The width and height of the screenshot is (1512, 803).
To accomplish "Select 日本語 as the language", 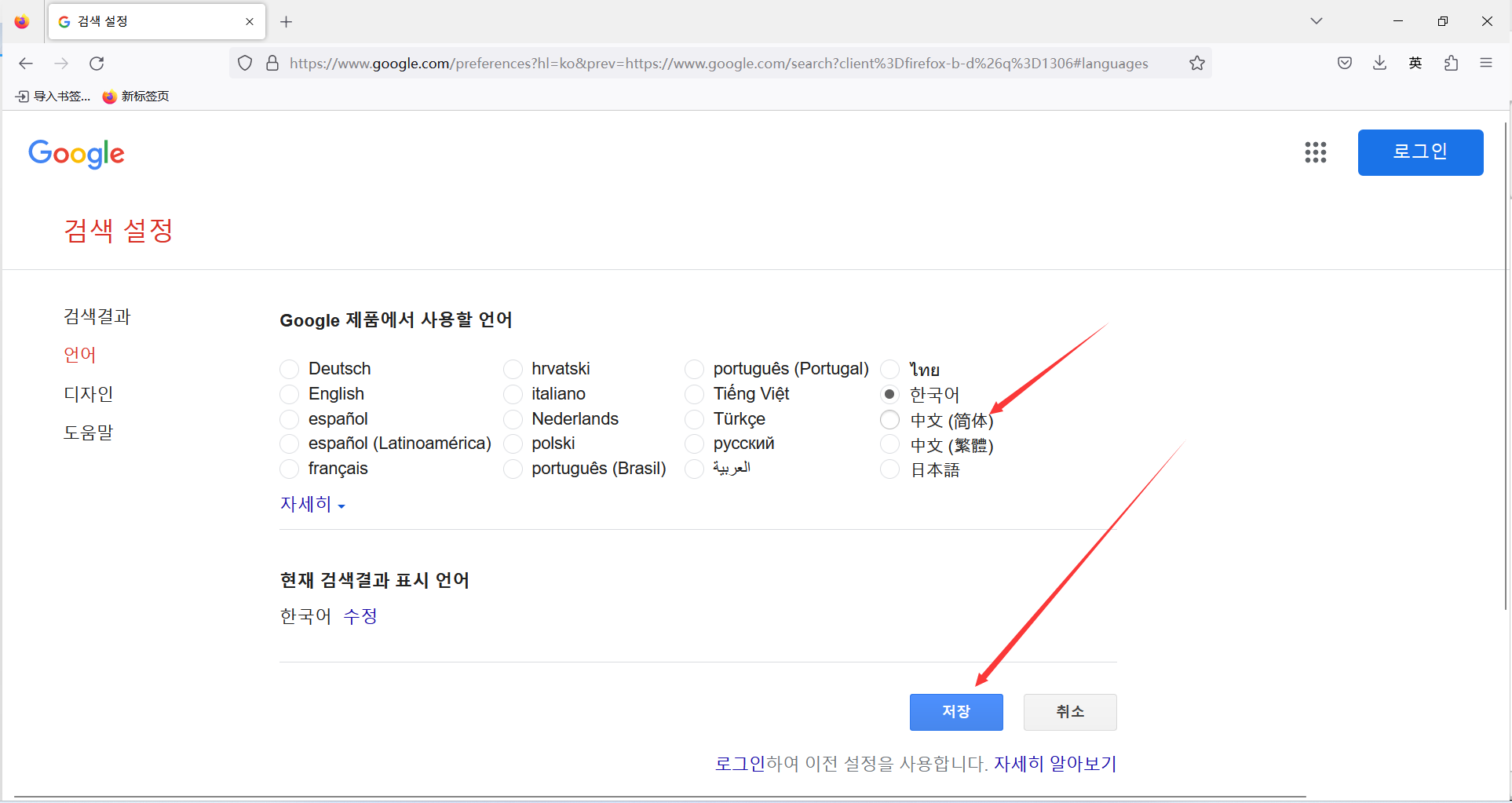I will [x=889, y=469].
